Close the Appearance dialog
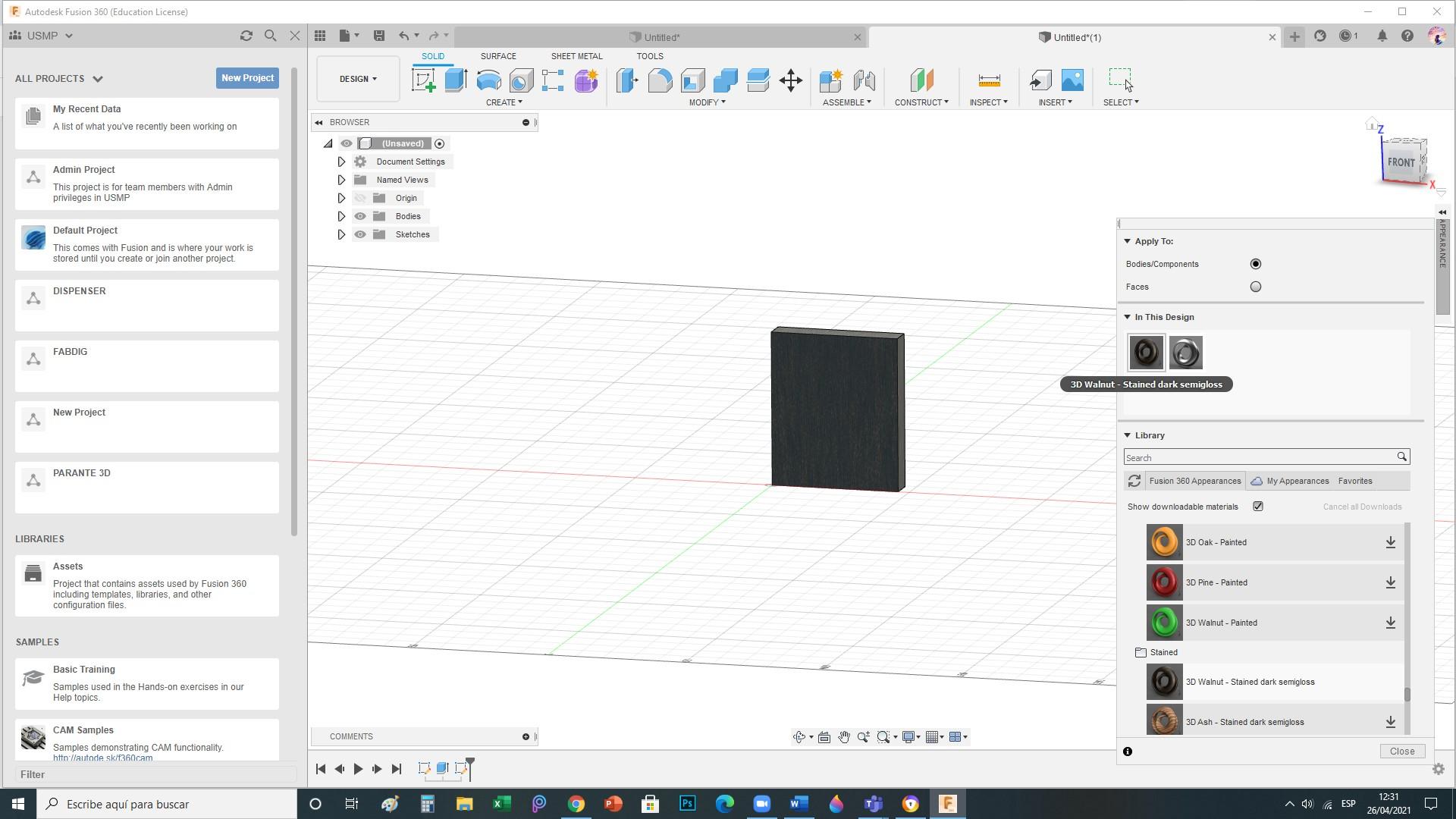The height and width of the screenshot is (819, 1456). pos(1402,752)
